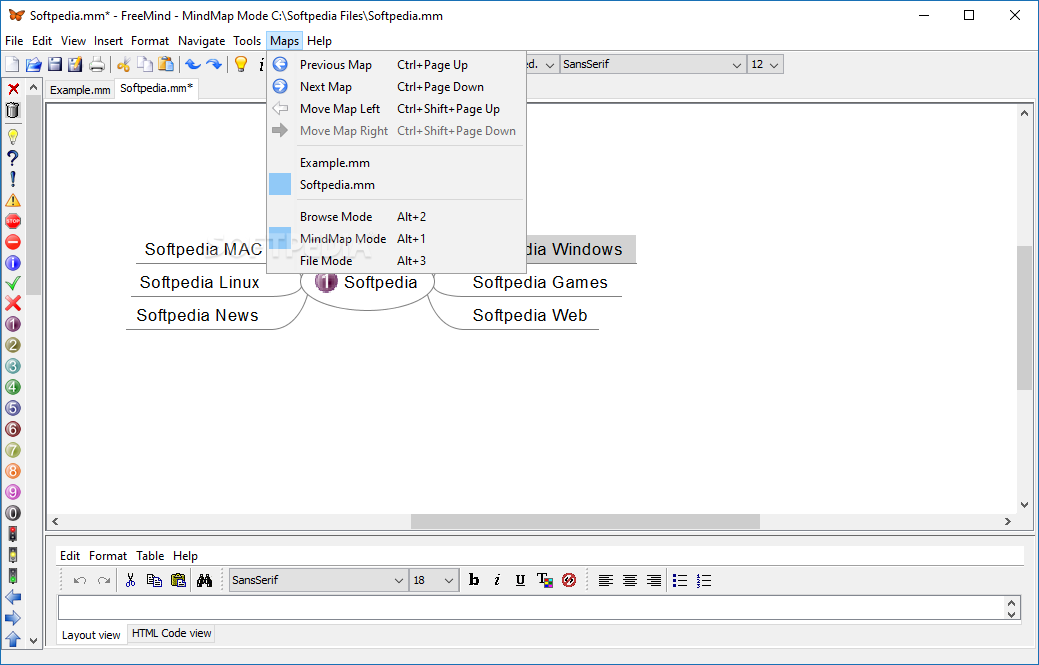1039x665 pixels.
Task: Click inside the note text input area
Action: point(531,608)
